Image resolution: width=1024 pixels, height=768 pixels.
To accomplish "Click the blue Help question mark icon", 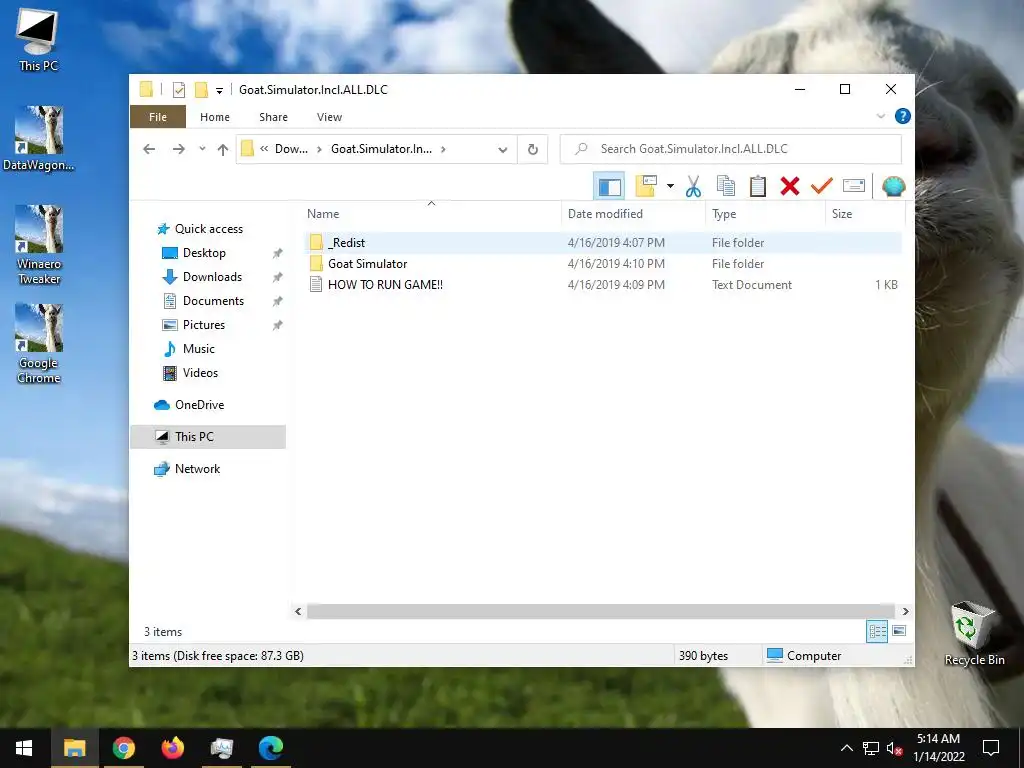I will [903, 116].
